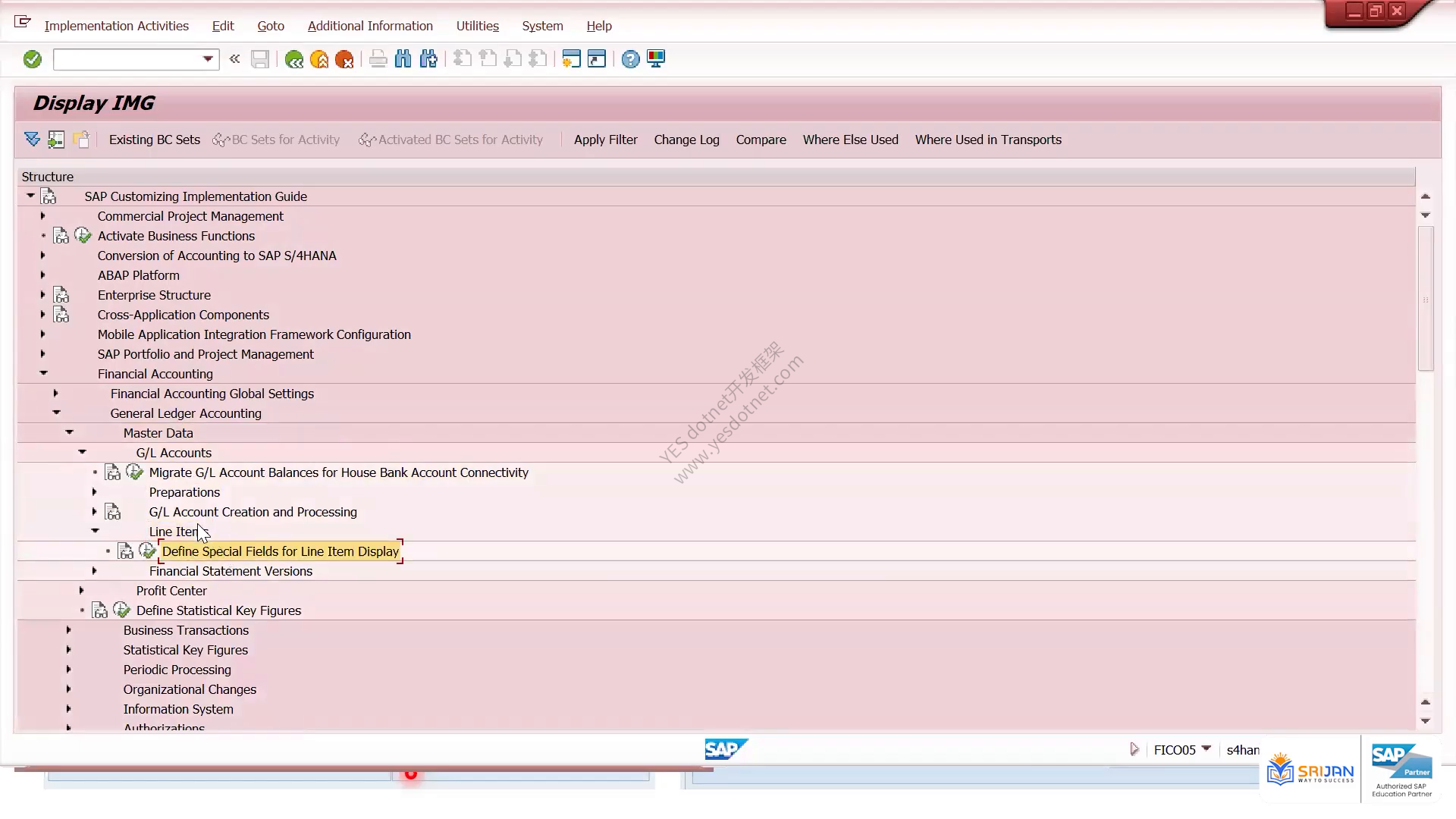Expand the Periodic Processing node

click(68, 670)
